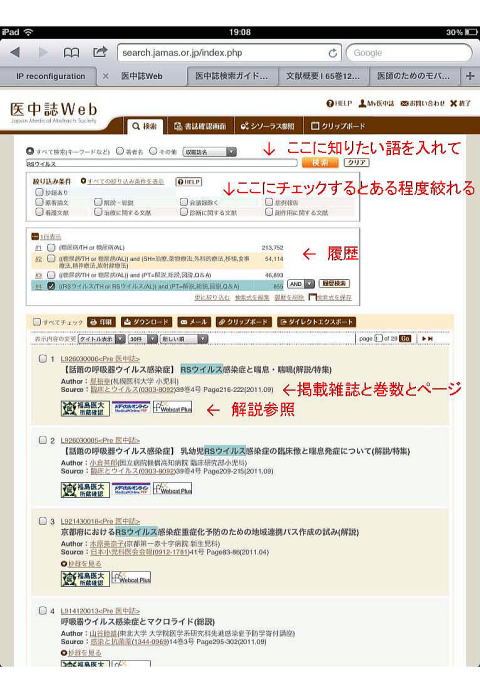
Task: Open Webcat Plus icon for result 1
Action: (x=172, y=407)
